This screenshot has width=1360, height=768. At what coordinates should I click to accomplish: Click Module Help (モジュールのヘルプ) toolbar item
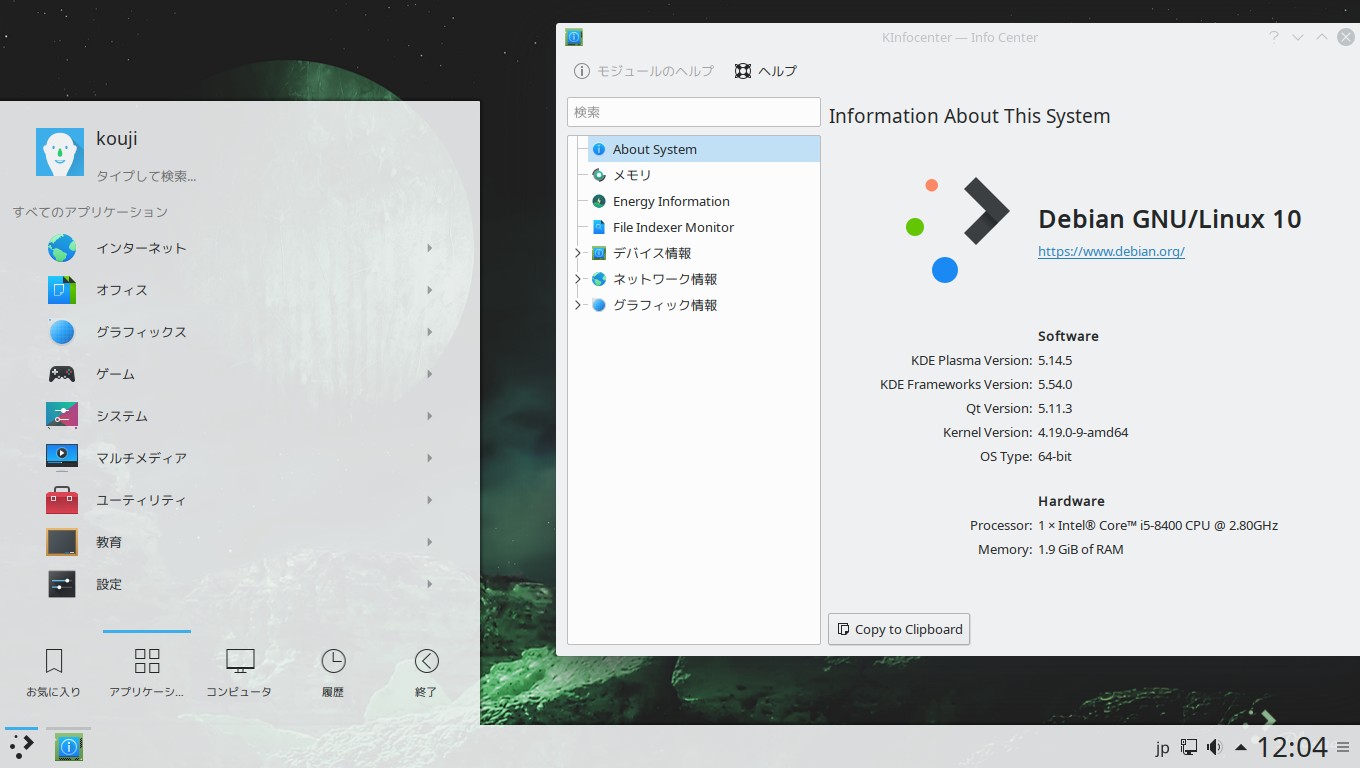644,71
